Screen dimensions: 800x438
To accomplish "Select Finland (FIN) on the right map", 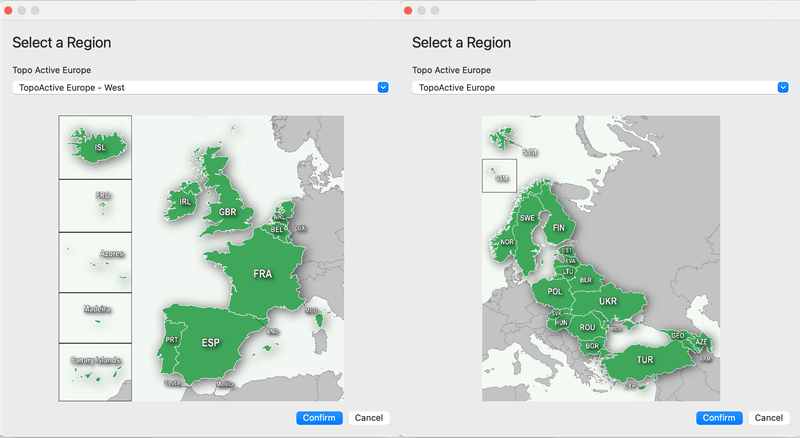I will [x=559, y=228].
